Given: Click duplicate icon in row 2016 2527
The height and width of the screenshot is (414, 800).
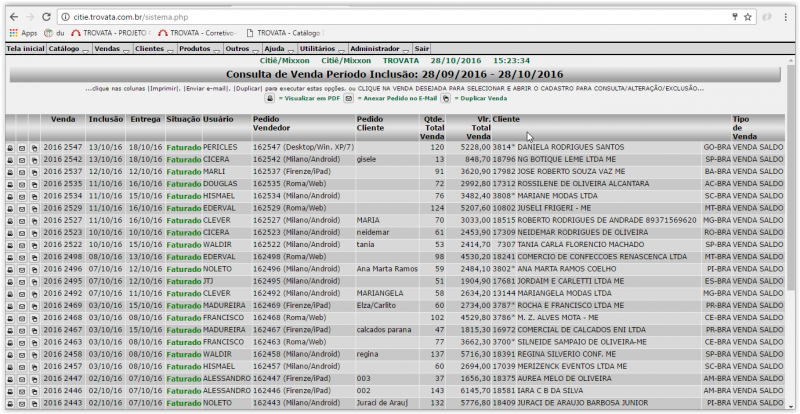Looking at the screenshot, I should pyautogui.click(x=34, y=221).
